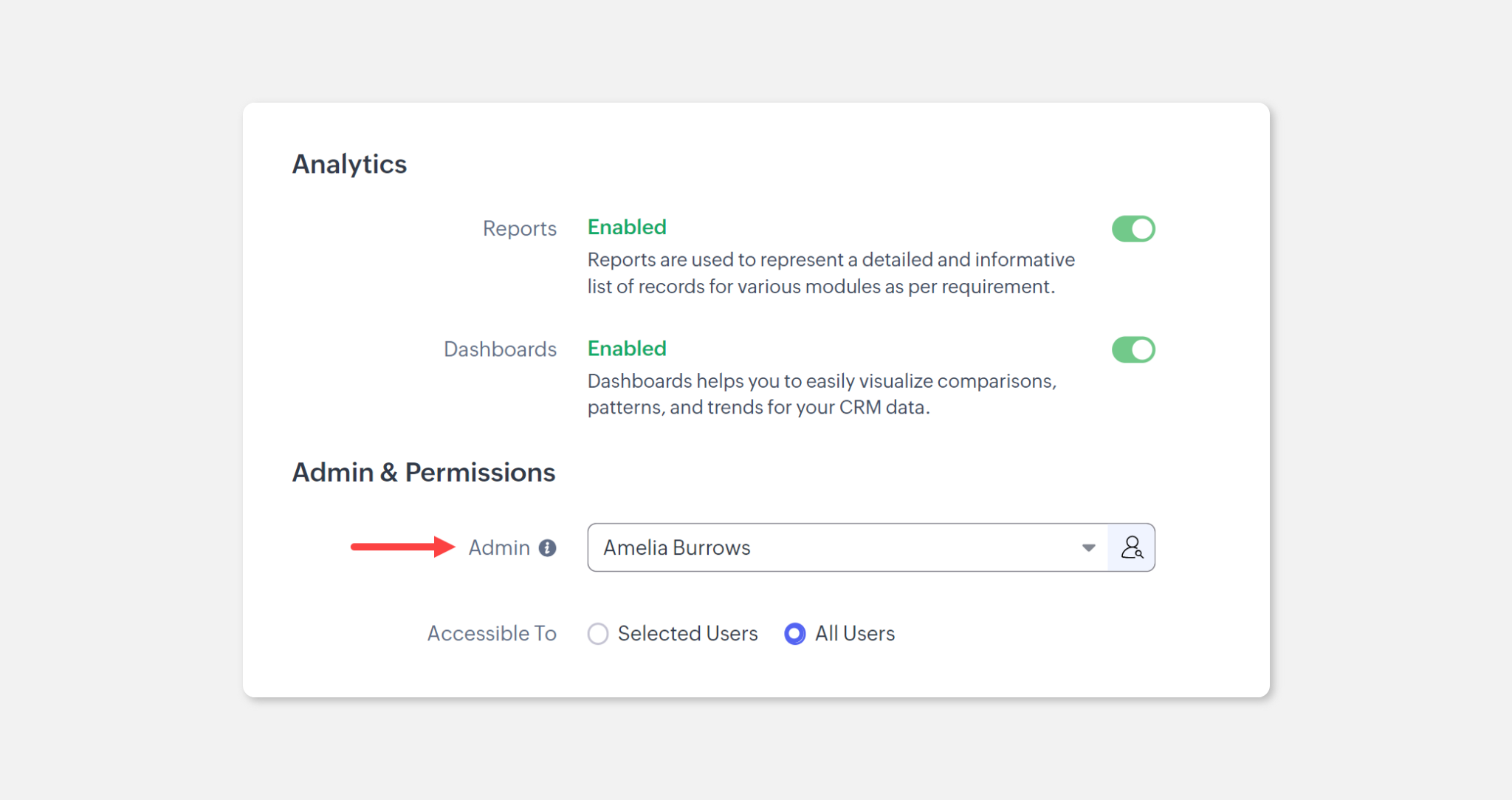Click the info icon next to Admin
This screenshot has width=1512, height=800.
pos(547,548)
